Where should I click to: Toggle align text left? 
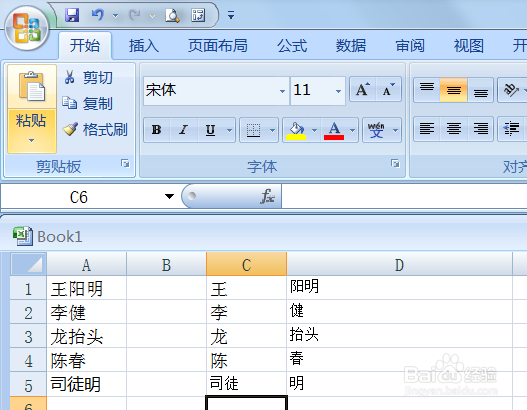pyautogui.click(x=427, y=129)
